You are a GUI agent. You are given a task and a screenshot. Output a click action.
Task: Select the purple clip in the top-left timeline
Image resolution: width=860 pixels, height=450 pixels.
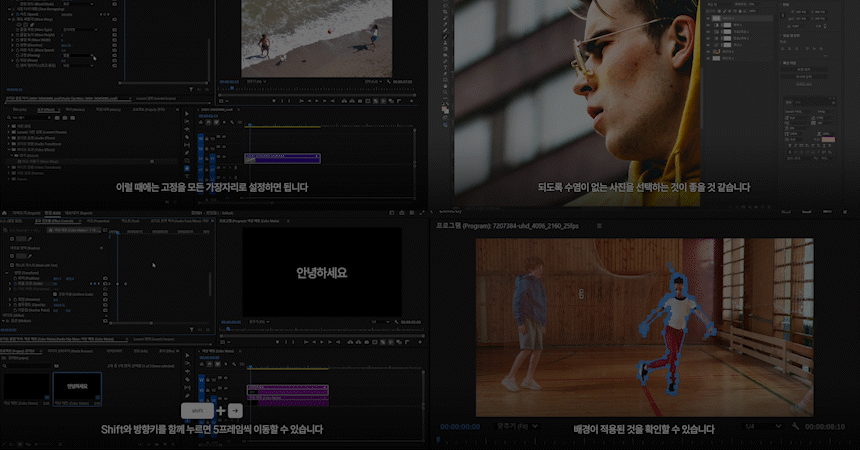pyautogui.click(x=282, y=157)
